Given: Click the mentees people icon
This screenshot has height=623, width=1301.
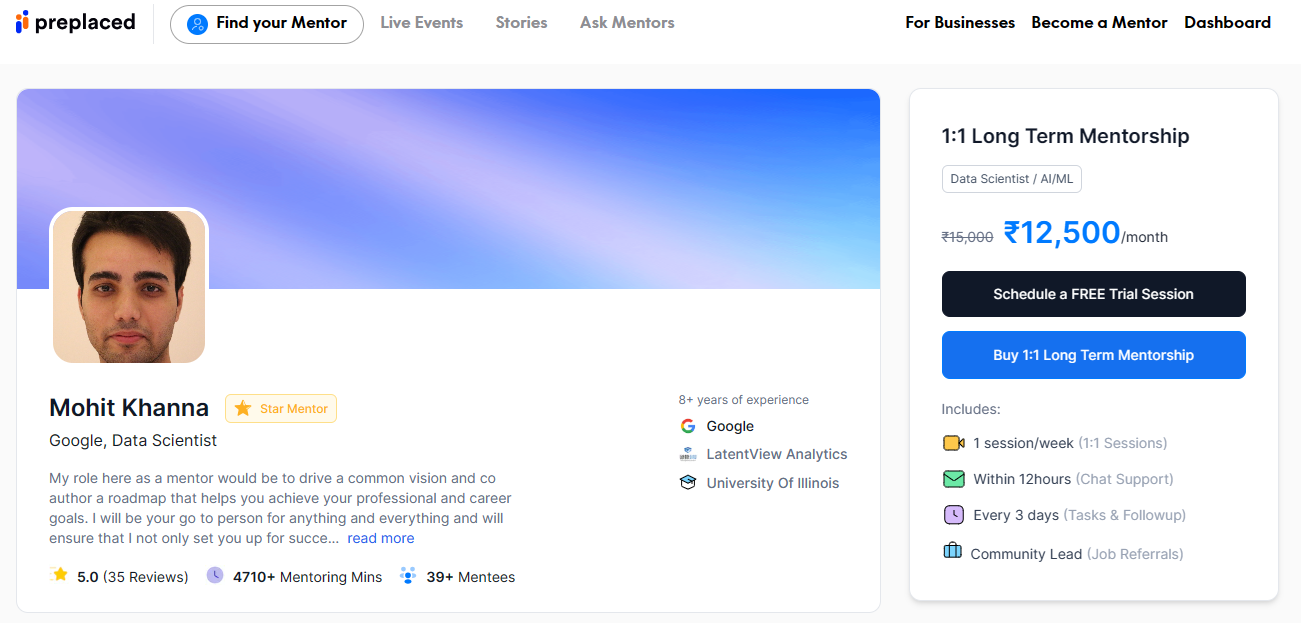Looking at the screenshot, I should coord(407,575).
